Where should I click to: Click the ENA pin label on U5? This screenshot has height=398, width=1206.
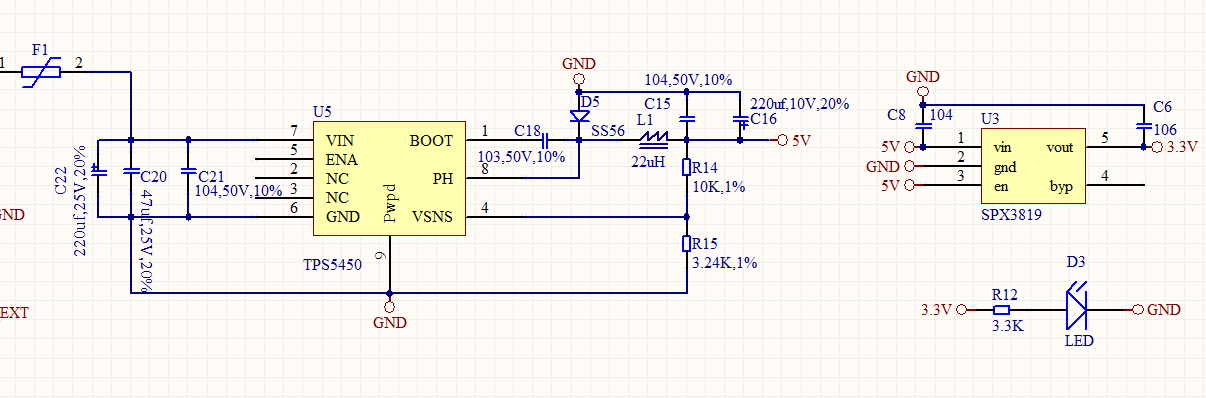tap(342, 160)
